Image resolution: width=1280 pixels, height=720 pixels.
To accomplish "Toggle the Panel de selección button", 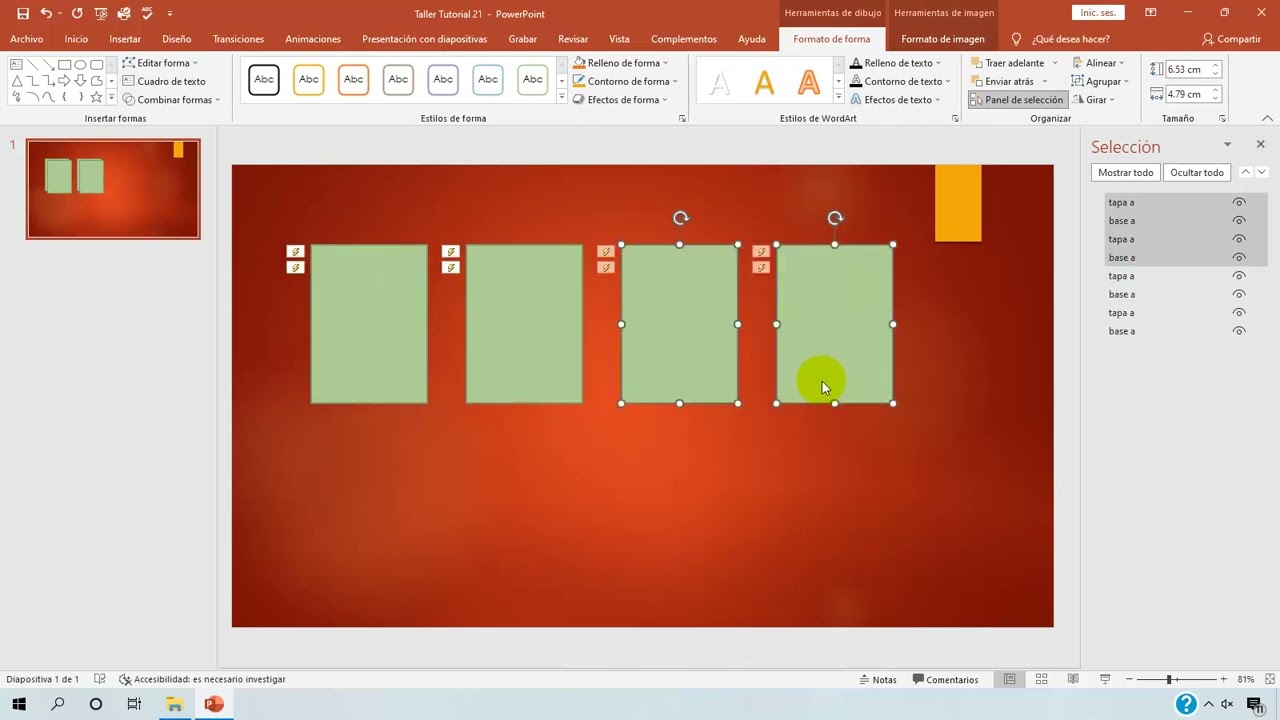I will click(x=1017, y=99).
